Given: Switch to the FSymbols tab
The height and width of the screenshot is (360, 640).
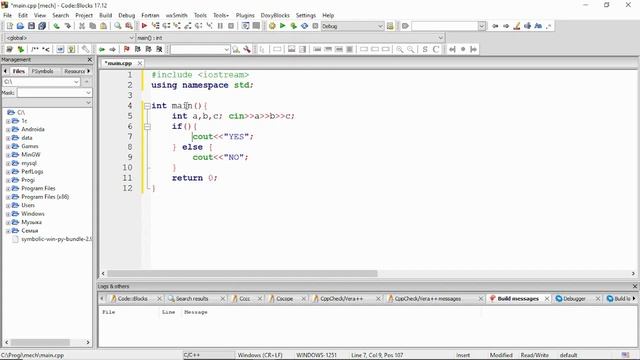Looking at the screenshot, I should (42, 71).
